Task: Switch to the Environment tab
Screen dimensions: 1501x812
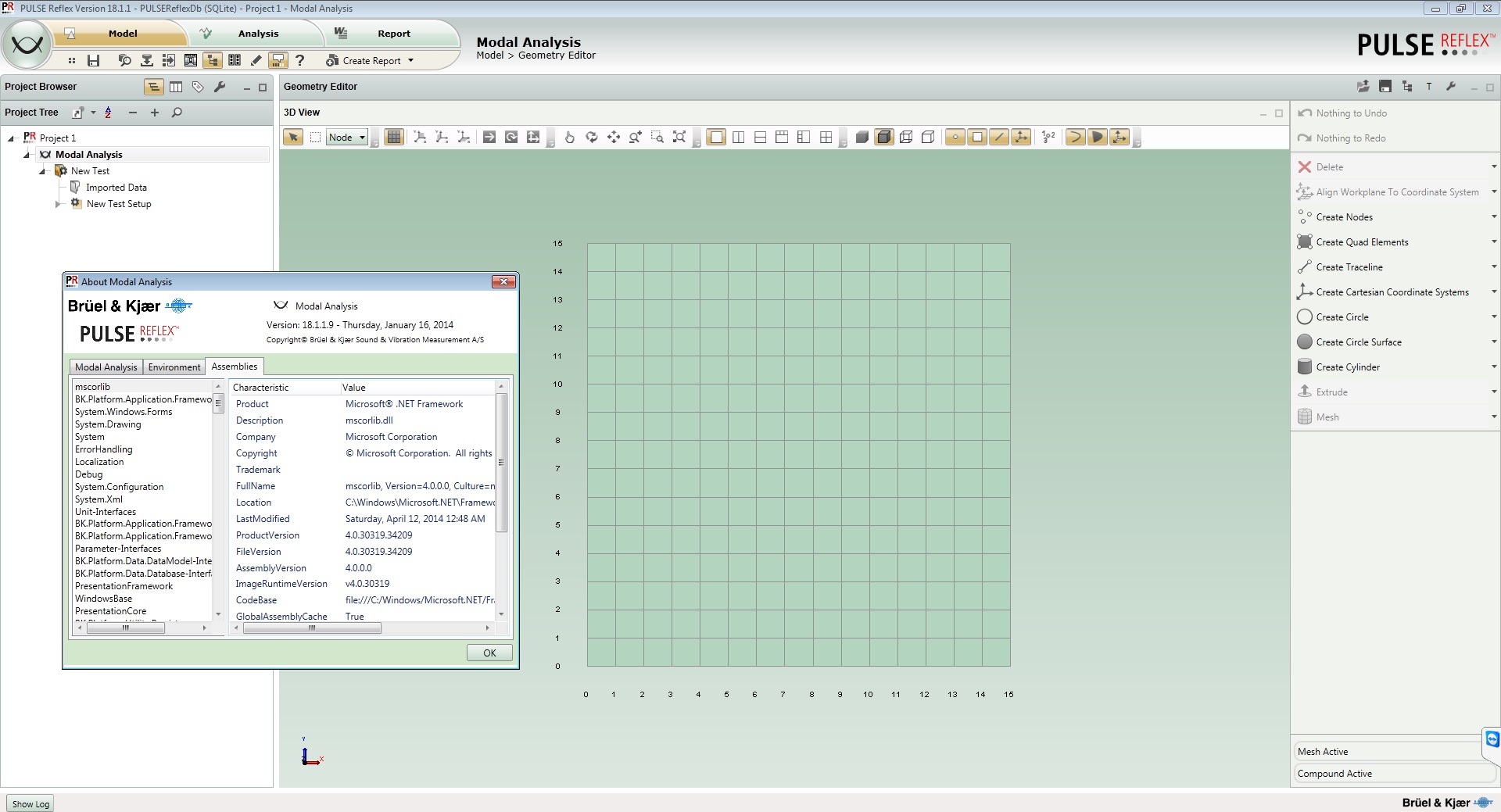Action: coord(174,367)
